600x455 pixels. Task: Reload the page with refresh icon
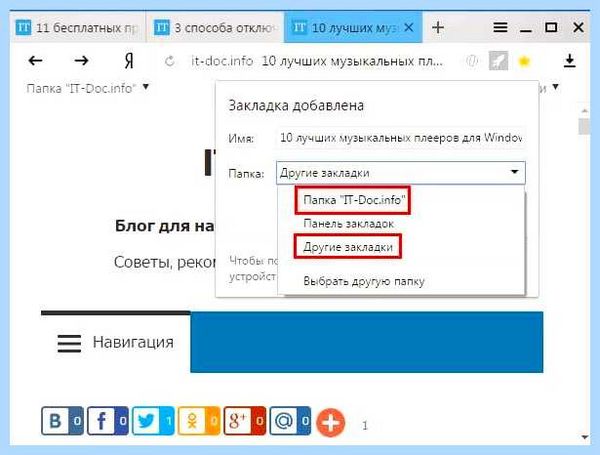point(170,61)
